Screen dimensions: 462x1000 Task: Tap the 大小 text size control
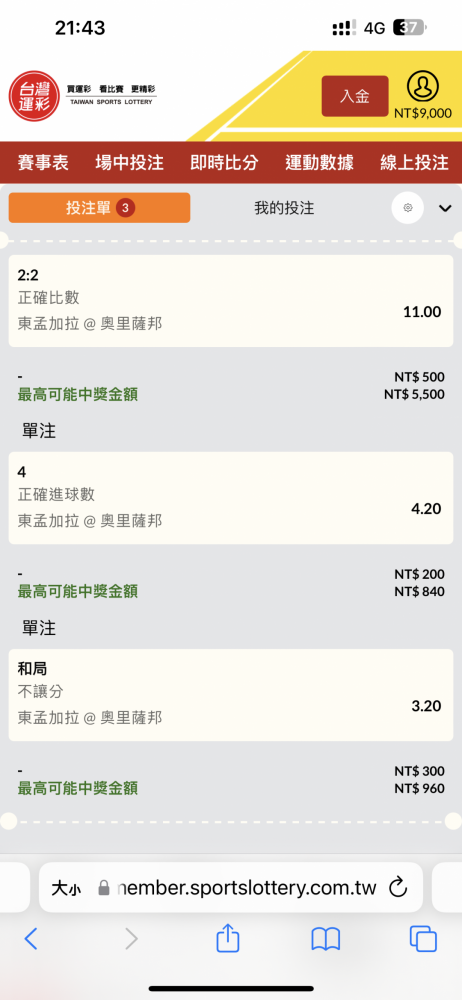pos(66,888)
